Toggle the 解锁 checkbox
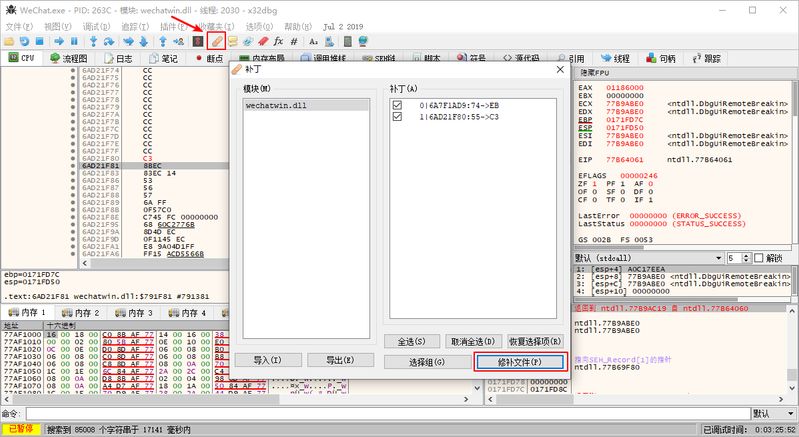Screen dimensions: 799x437 click(x=759, y=258)
